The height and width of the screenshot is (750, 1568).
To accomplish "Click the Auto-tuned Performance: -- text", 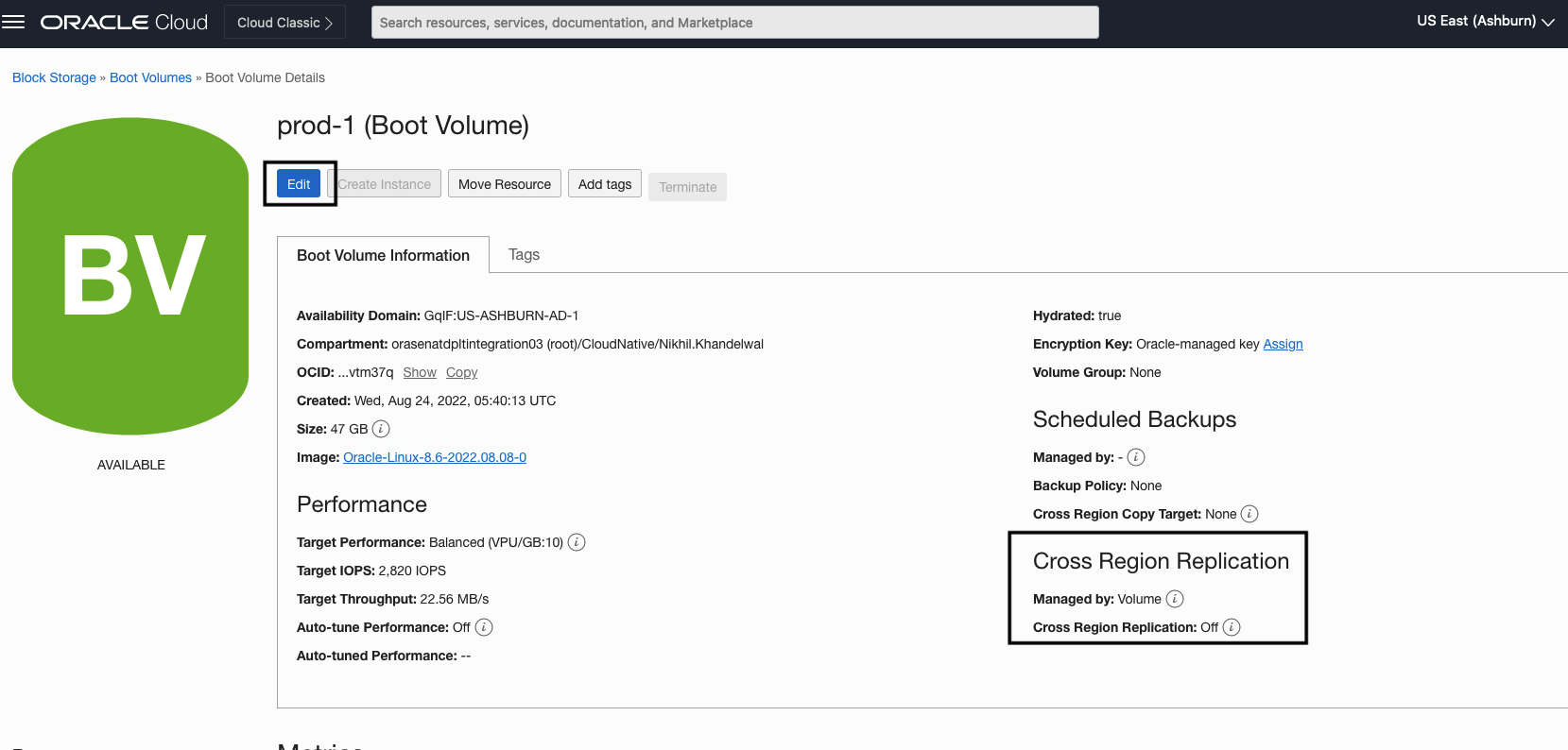I will coord(384,656).
